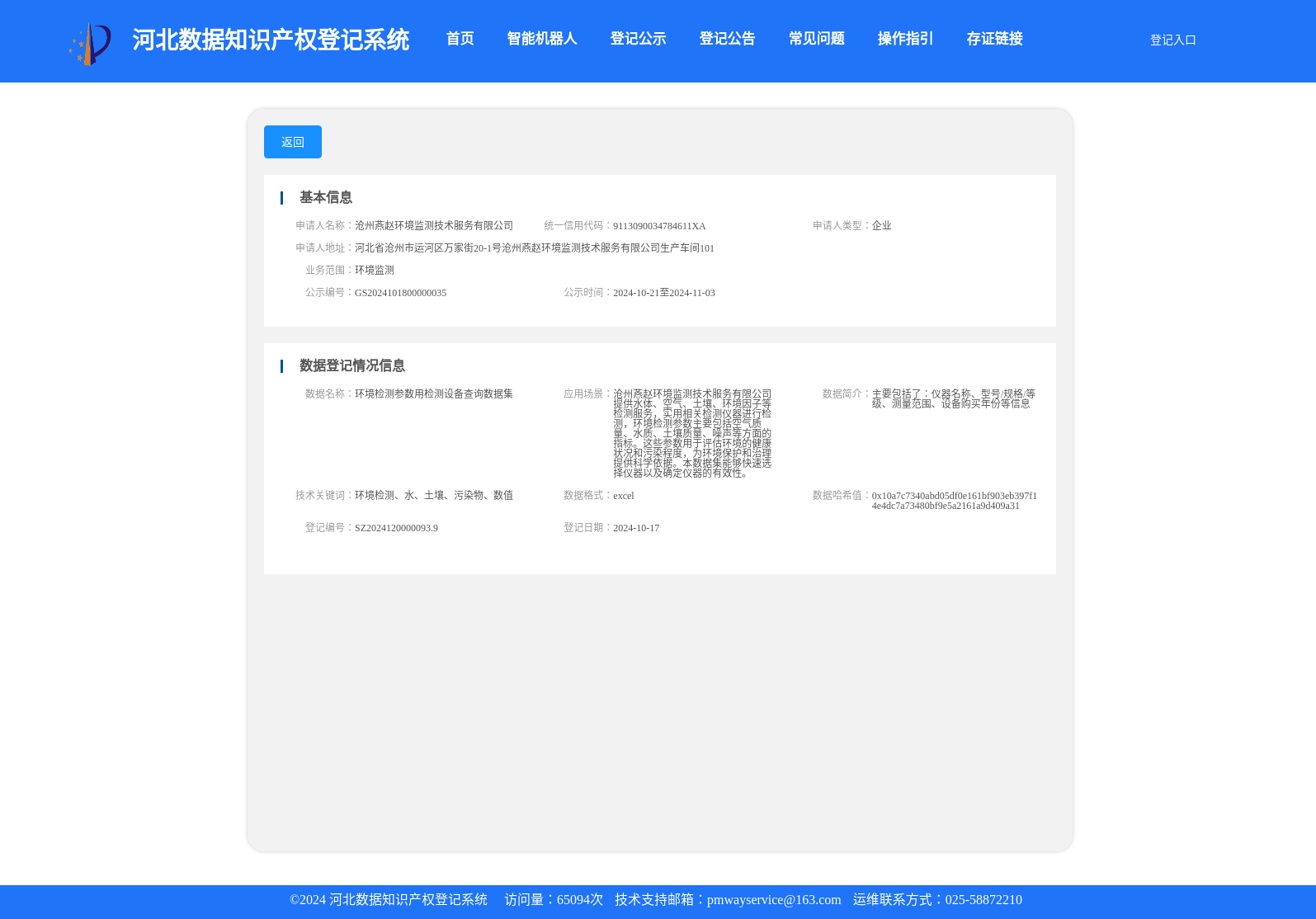Go to 登记公告 page
Viewport: 1316px width, 919px height.
(727, 39)
